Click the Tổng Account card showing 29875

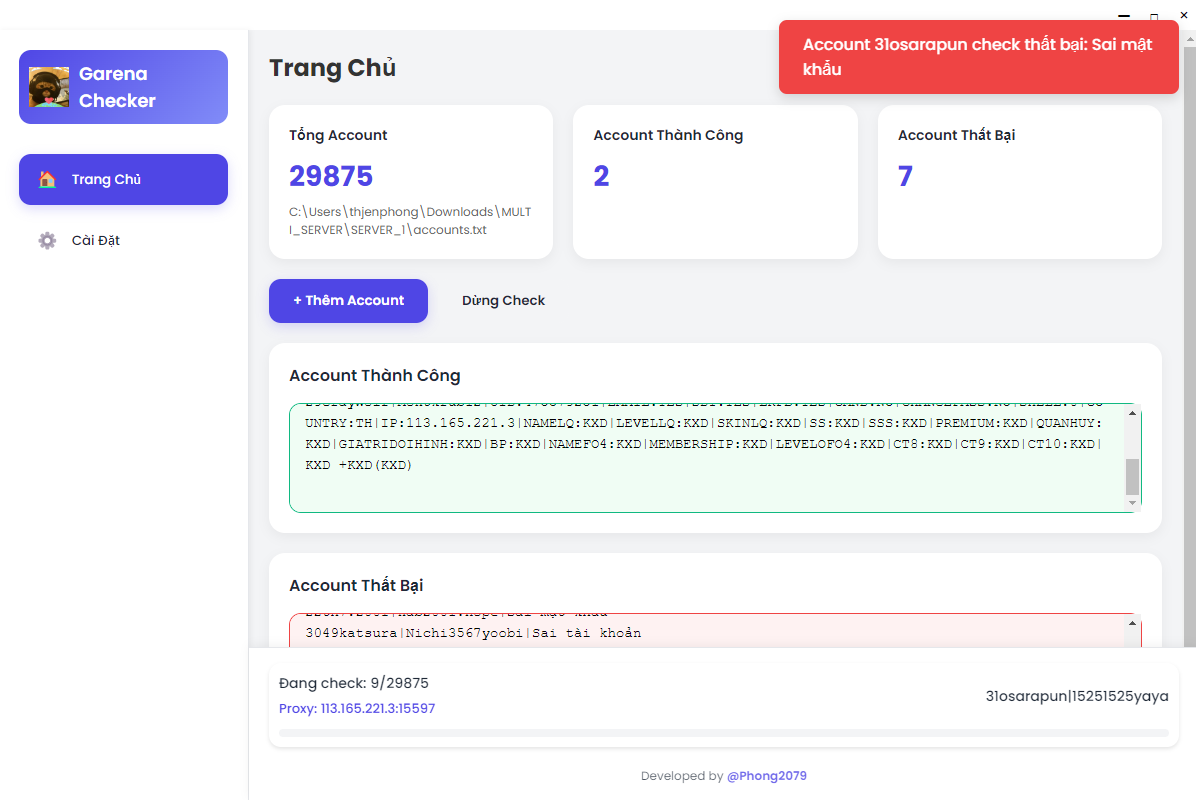pyautogui.click(x=411, y=182)
